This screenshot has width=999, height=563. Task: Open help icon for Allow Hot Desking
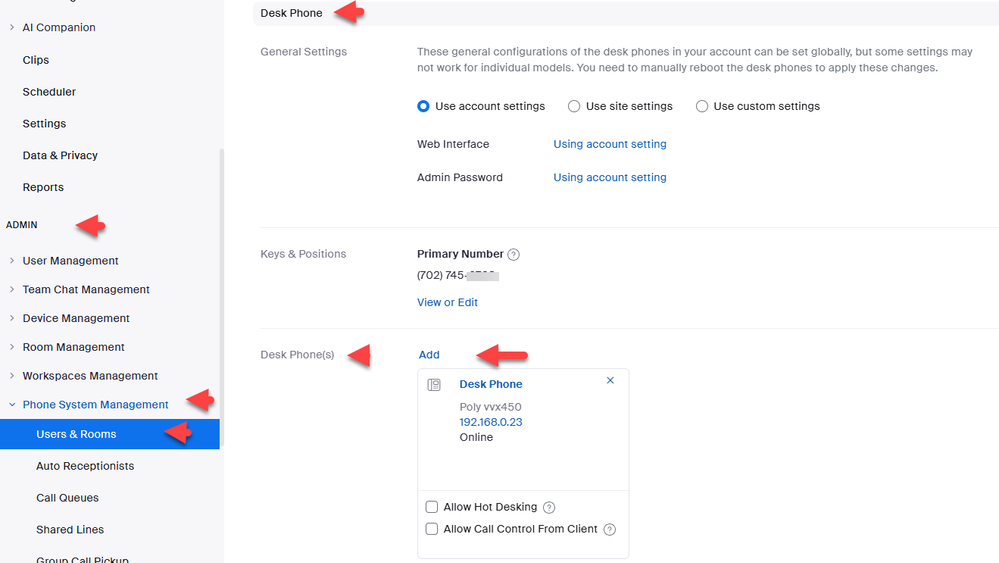(549, 508)
